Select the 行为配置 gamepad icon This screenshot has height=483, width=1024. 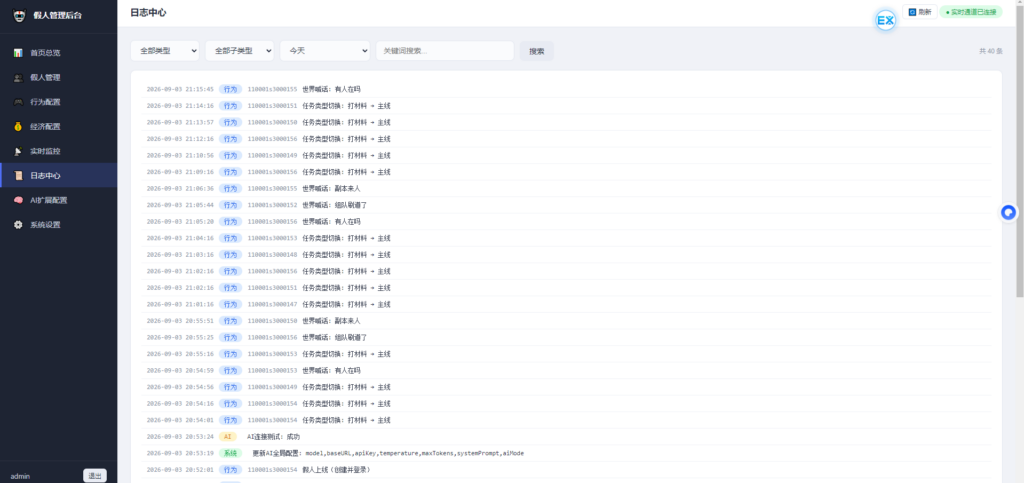pos(18,102)
